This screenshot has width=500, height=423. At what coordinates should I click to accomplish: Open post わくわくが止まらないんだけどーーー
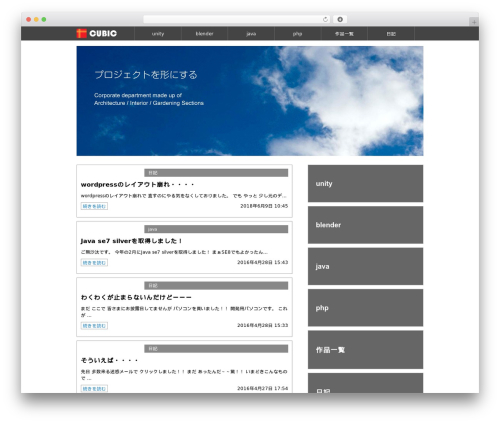click(136, 297)
